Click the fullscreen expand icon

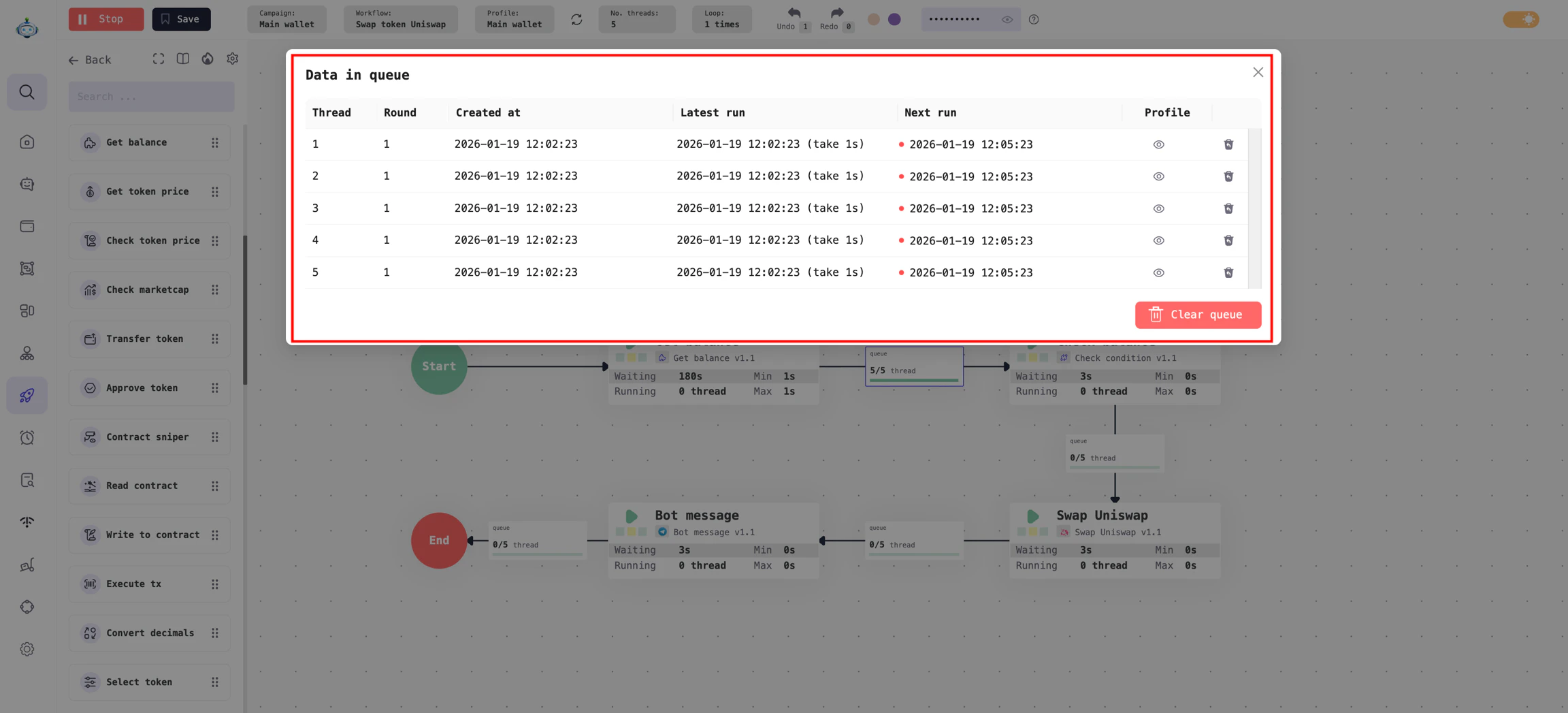point(158,59)
